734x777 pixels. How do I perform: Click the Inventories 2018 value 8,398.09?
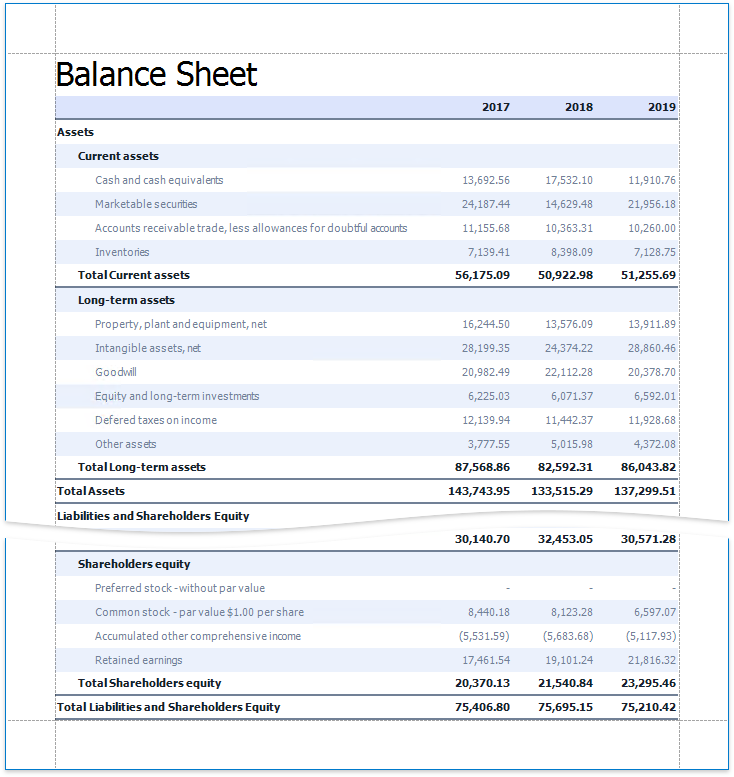click(x=569, y=252)
